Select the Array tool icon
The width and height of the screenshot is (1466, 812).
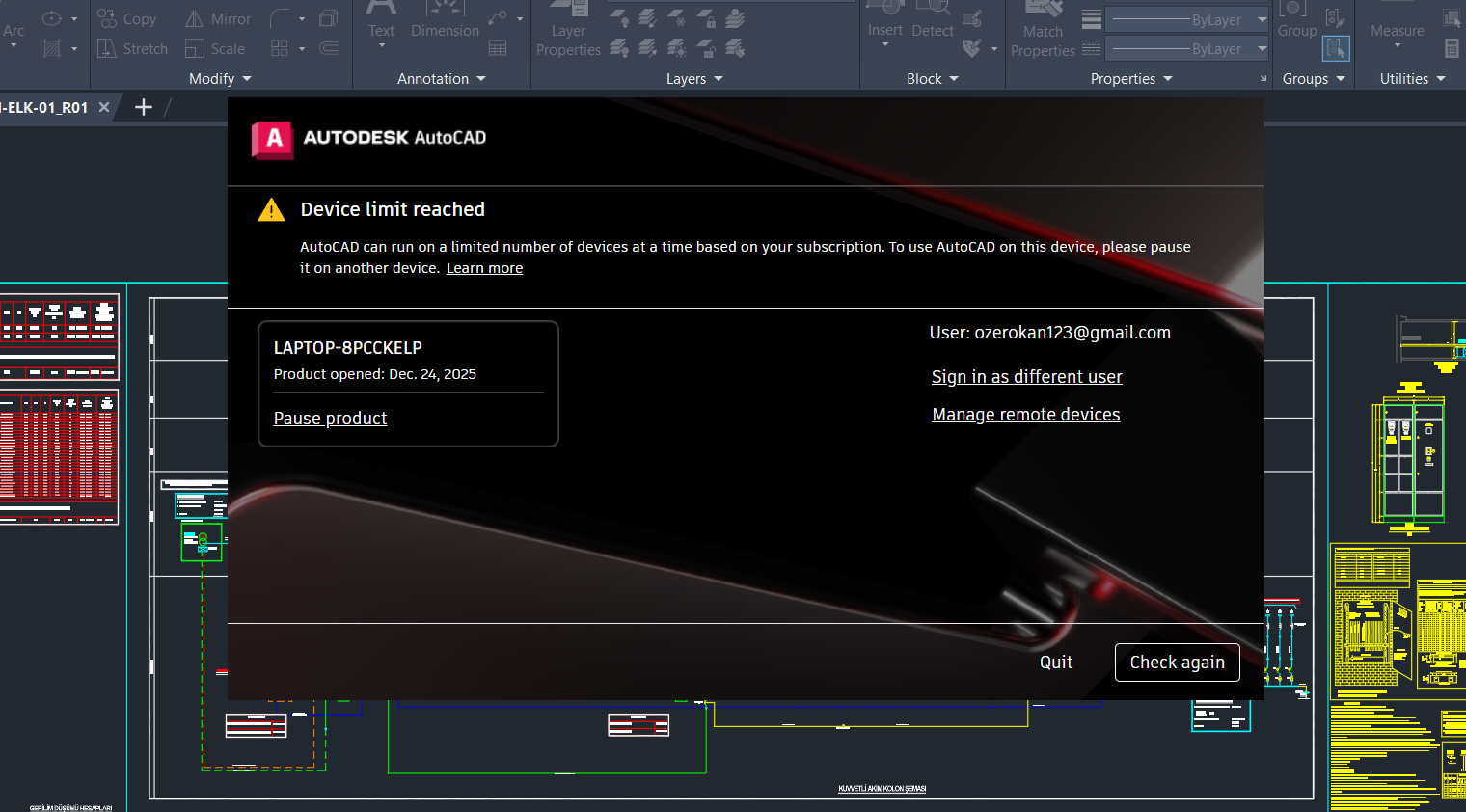tap(280, 48)
